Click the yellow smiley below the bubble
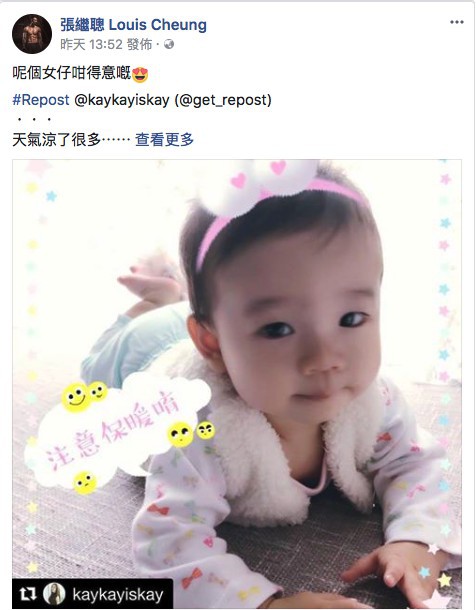Image resolution: width=476 pixels, height=610 pixels. (x=85, y=483)
